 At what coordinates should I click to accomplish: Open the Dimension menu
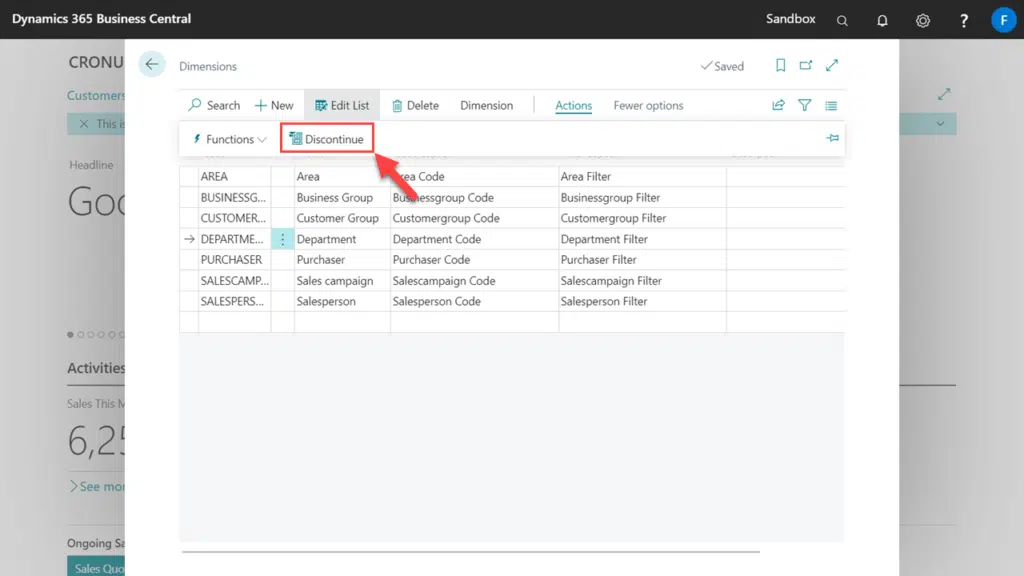click(486, 105)
